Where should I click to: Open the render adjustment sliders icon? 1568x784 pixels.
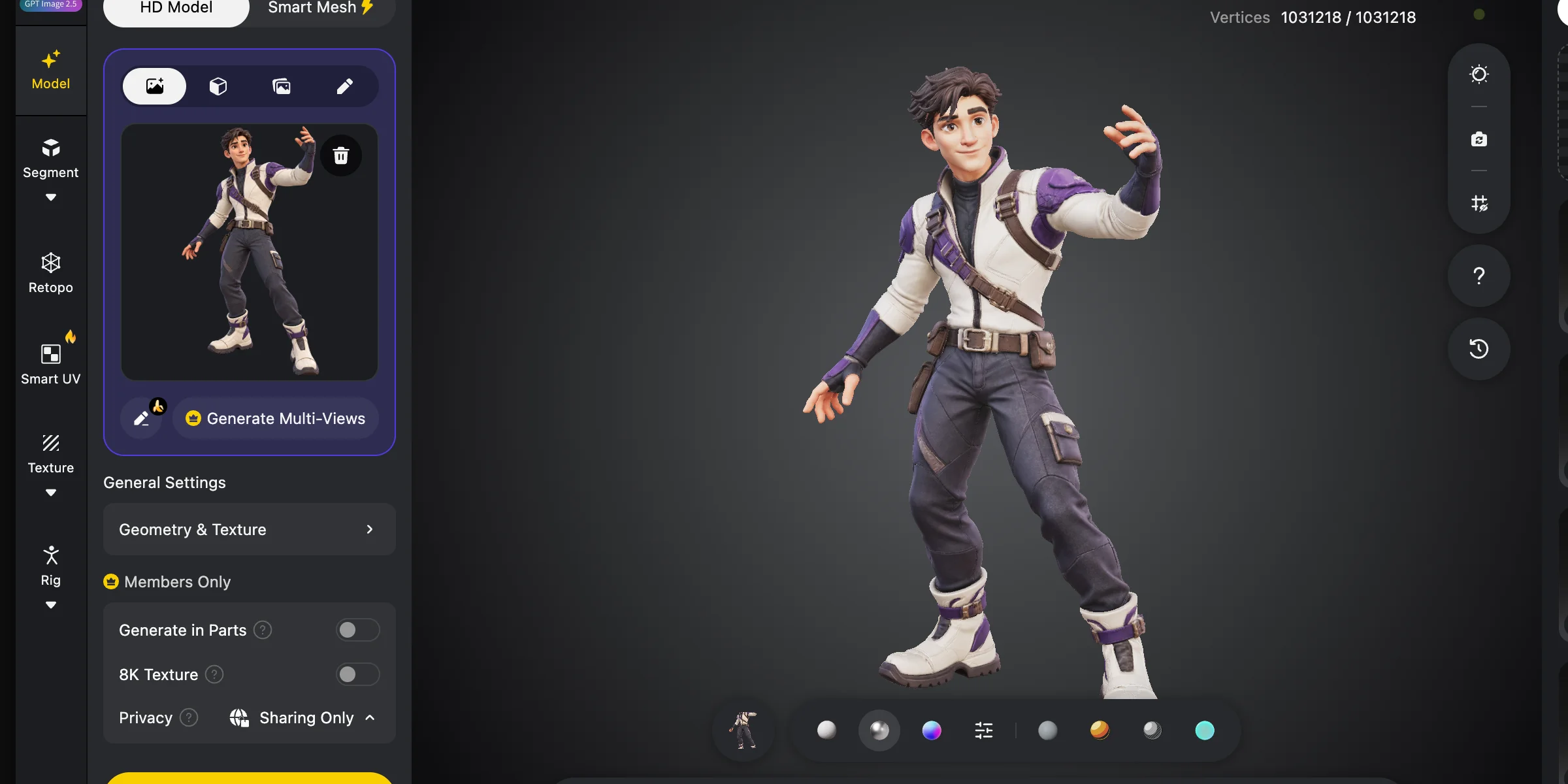984,730
